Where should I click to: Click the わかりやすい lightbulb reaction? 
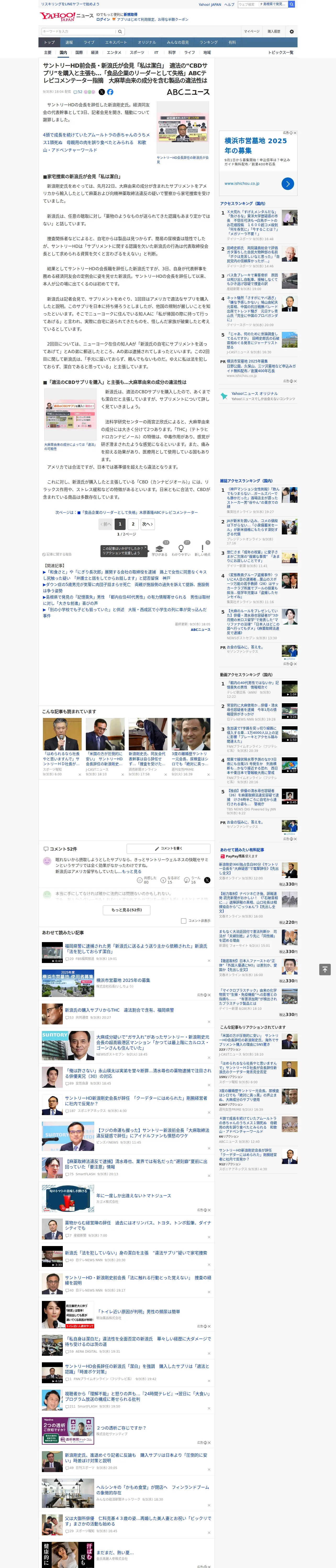click(181, 549)
